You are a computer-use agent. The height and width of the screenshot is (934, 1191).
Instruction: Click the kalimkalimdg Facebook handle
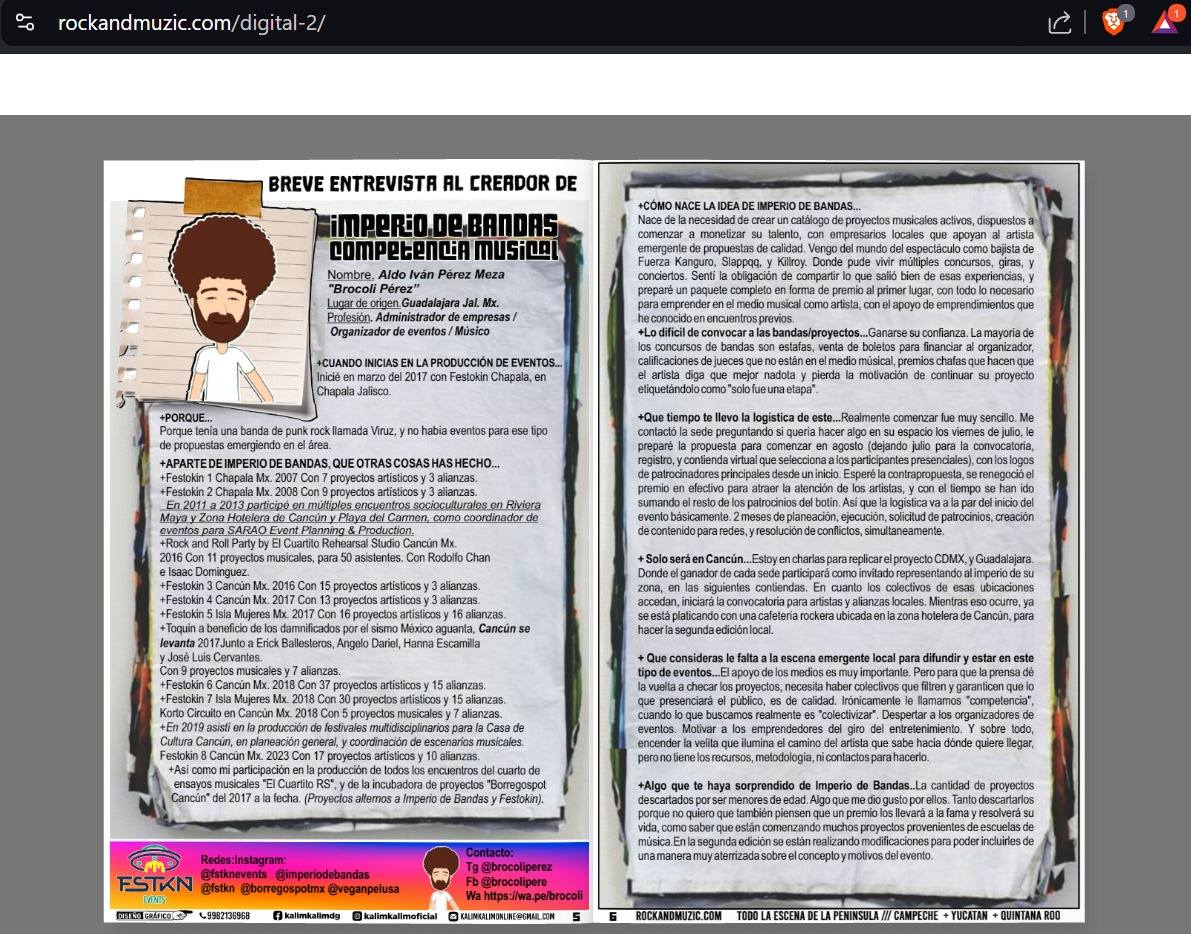pos(312,916)
